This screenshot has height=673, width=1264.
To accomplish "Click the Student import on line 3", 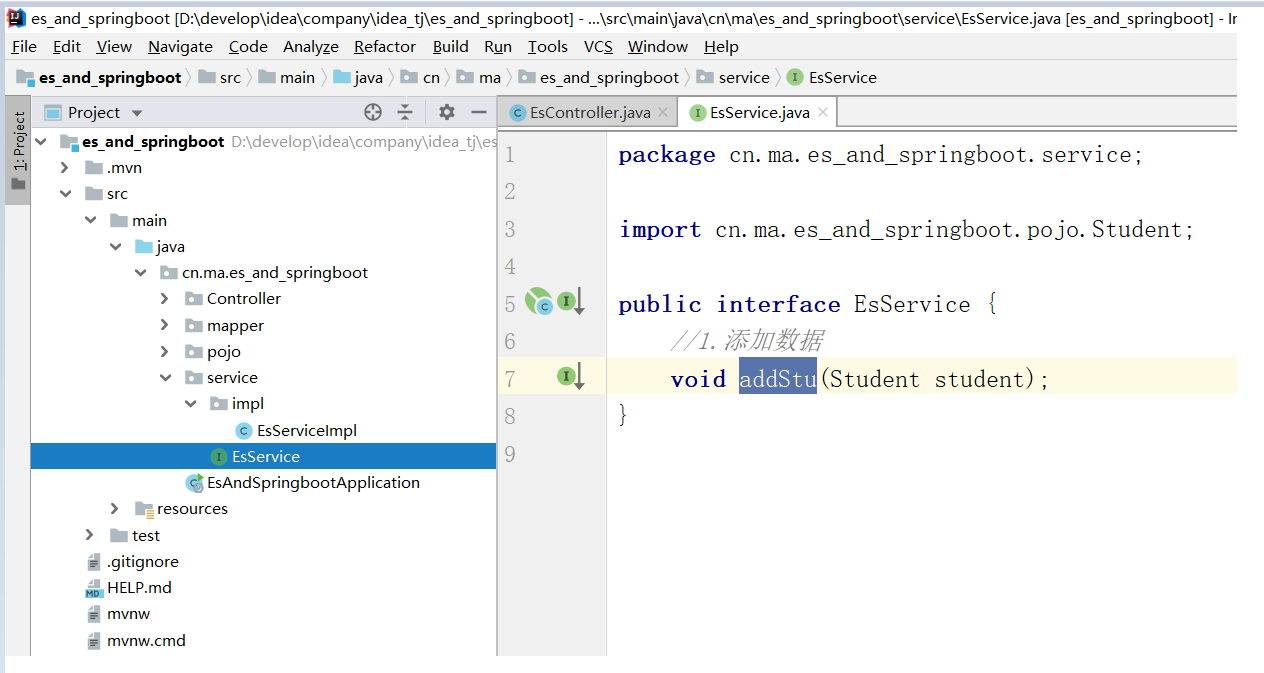I will pos(1138,229).
